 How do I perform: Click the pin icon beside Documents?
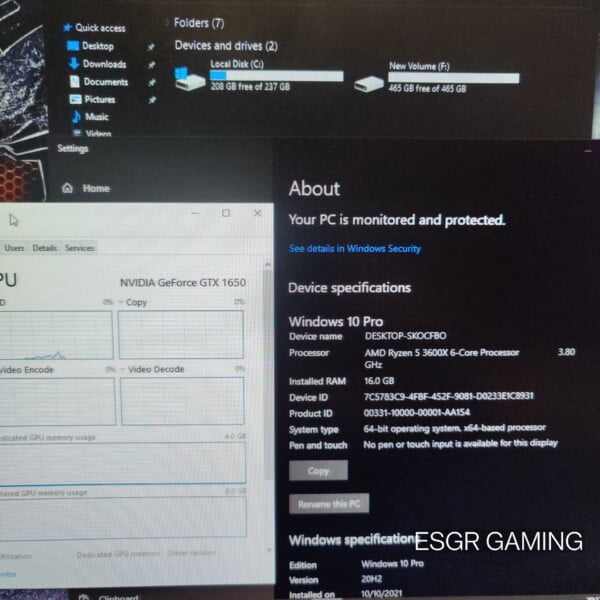152,82
